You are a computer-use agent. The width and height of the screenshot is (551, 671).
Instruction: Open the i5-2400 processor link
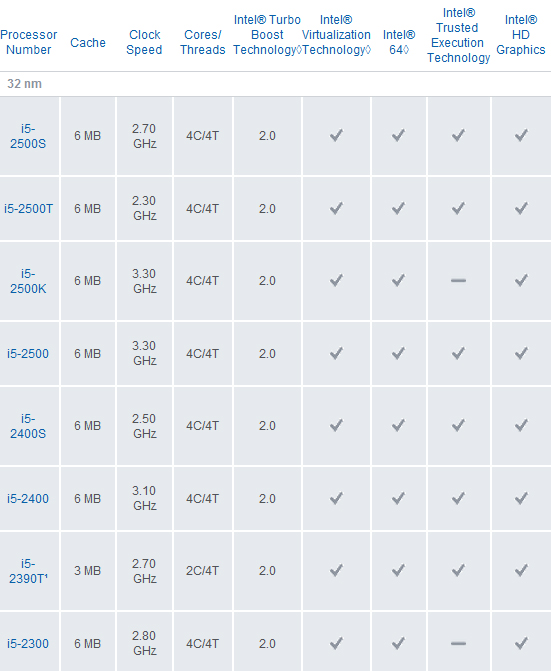pyautogui.click(x=28, y=499)
